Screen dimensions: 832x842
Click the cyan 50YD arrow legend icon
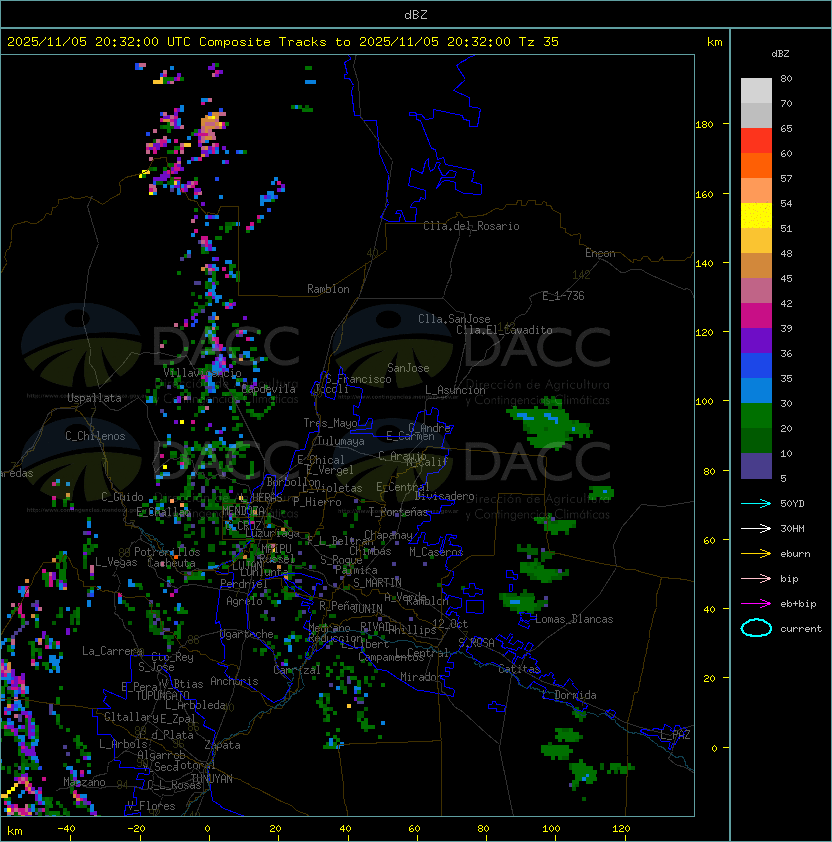tap(756, 503)
